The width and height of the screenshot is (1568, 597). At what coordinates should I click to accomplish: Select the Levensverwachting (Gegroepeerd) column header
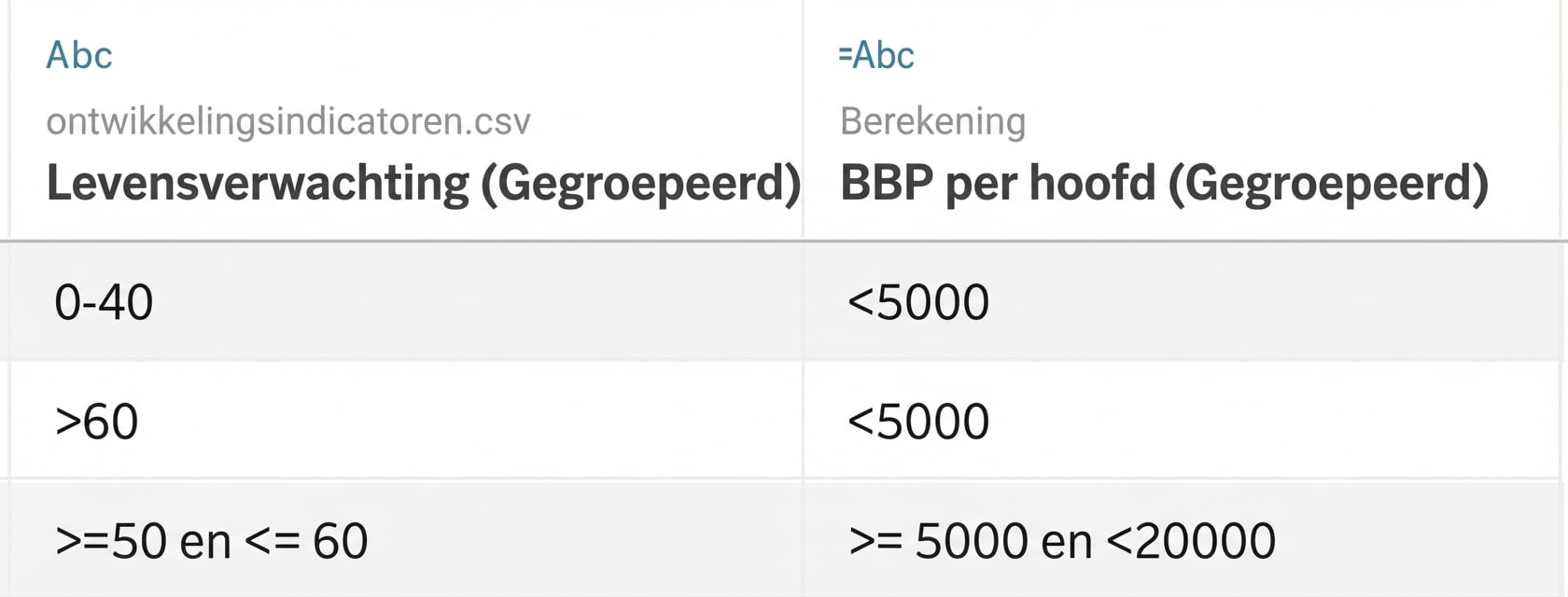(424, 183)
